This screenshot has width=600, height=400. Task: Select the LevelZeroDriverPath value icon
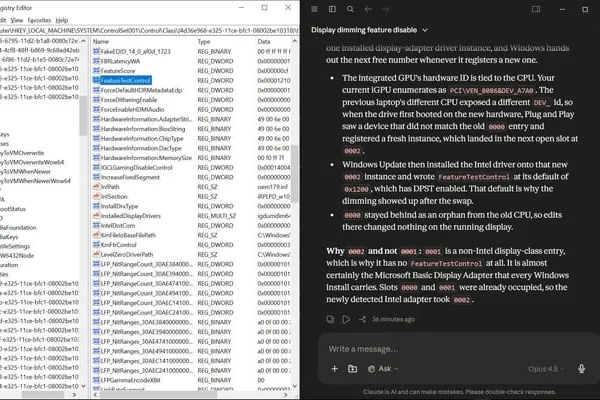[x=96, y=254]
